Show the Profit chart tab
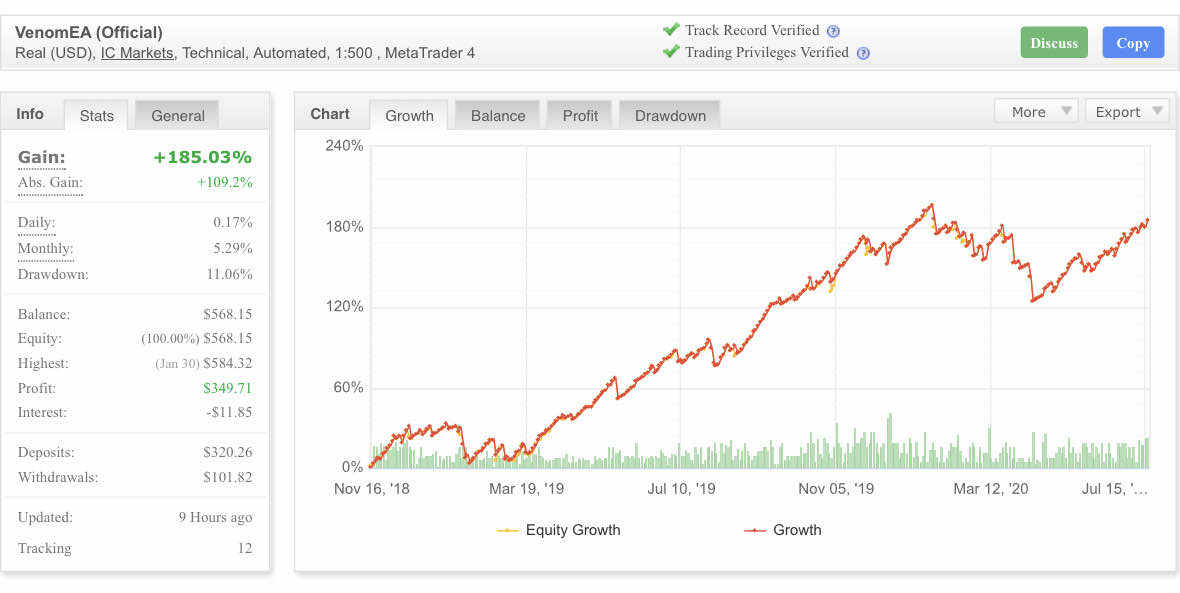 coord(580,115)
